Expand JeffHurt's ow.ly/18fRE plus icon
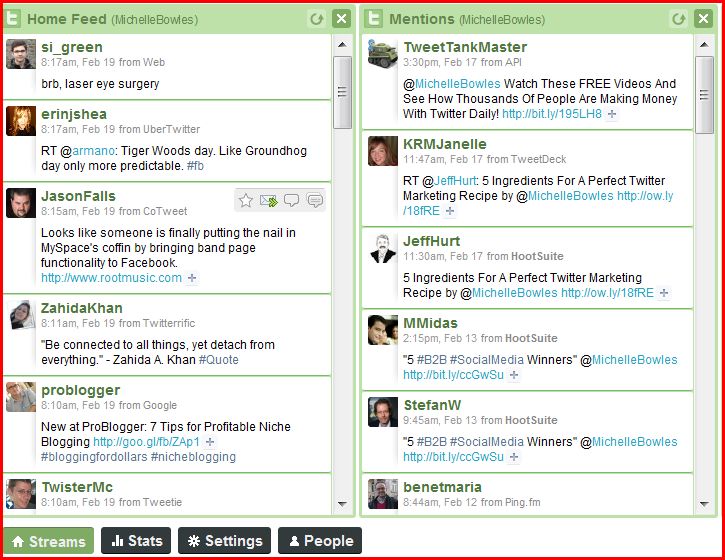Viewport: 725px width, 560px height. click(664, 293)
